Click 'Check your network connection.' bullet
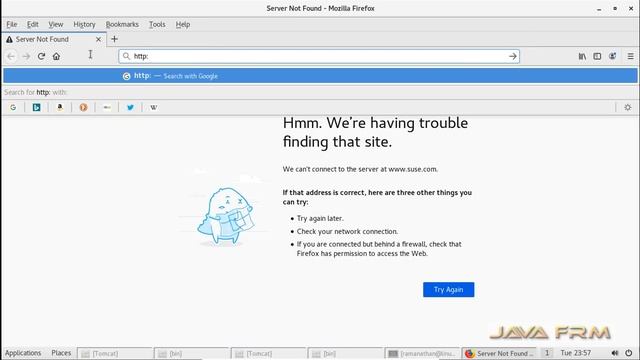640x360 pixels. click(x=347, y=231)
